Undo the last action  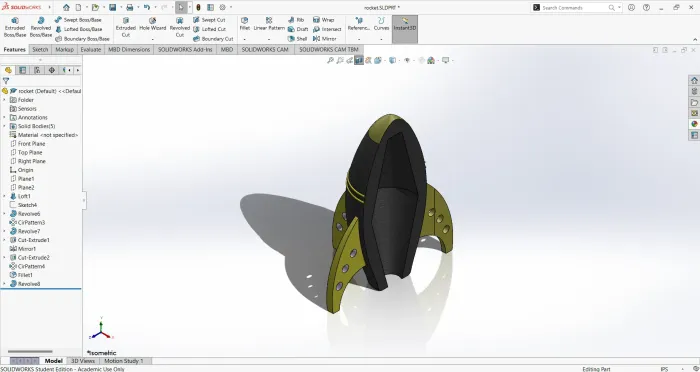(146, 7)
